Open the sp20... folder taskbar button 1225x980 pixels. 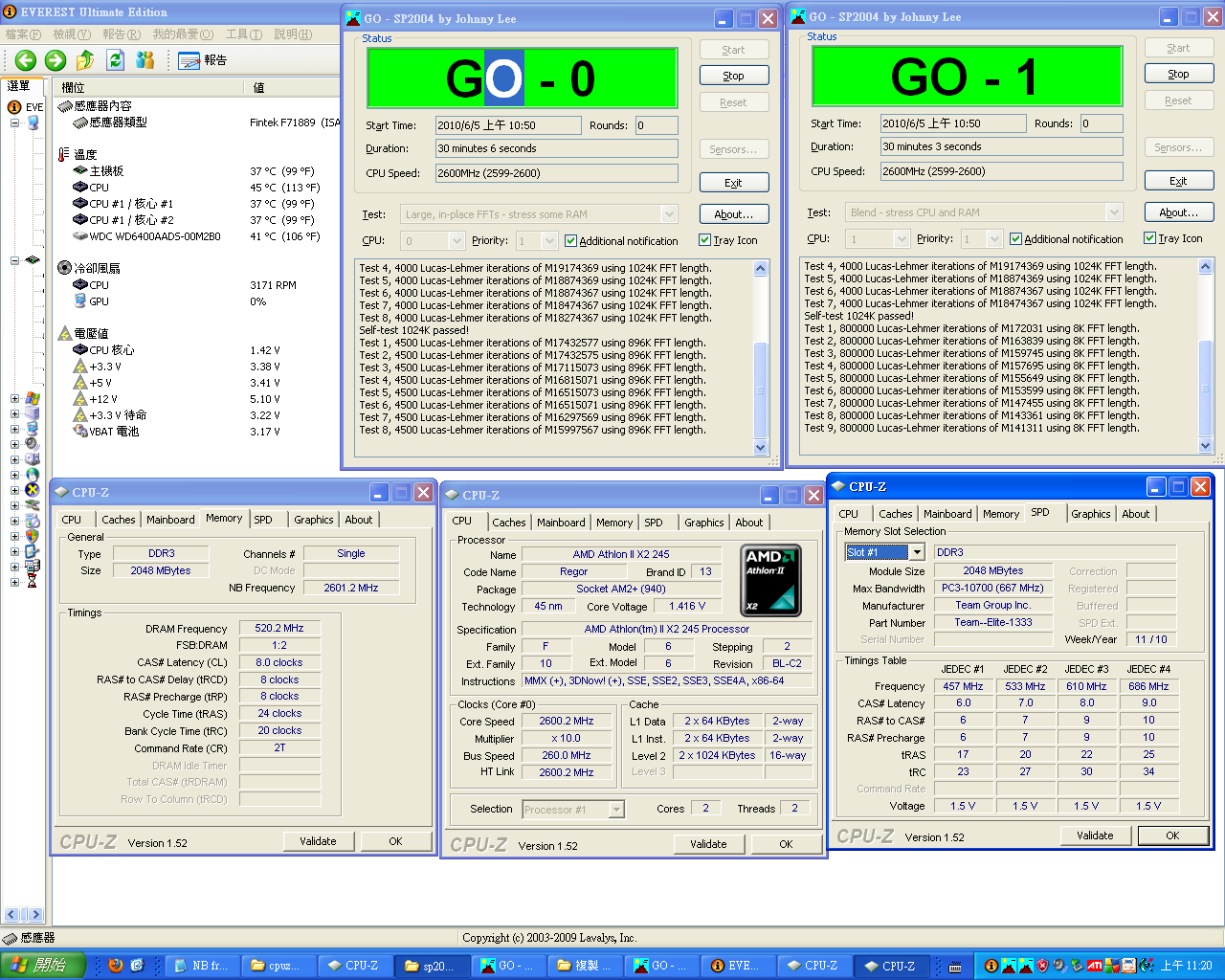[429, 966]
